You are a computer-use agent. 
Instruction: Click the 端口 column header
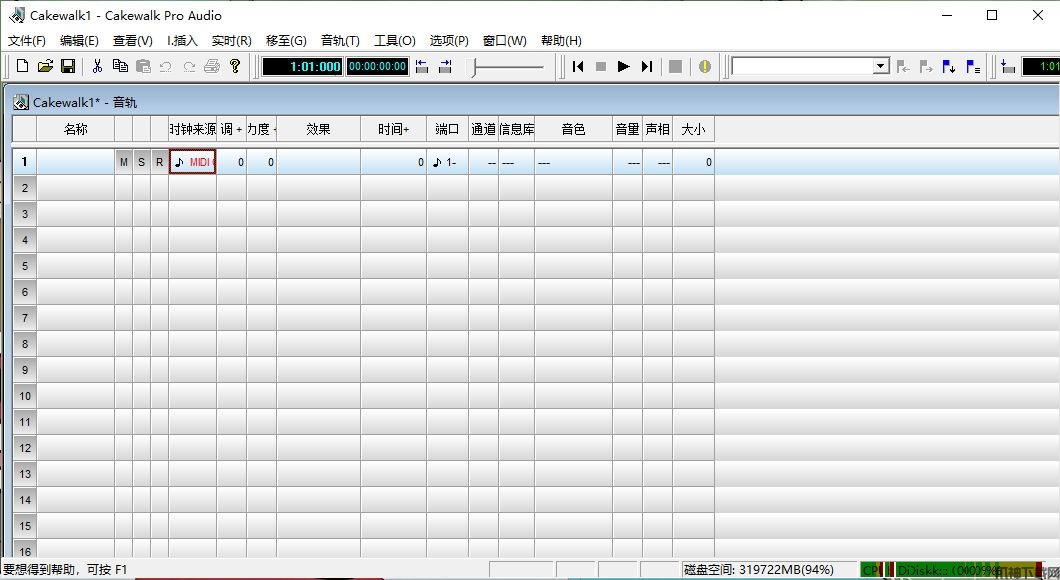448,129
